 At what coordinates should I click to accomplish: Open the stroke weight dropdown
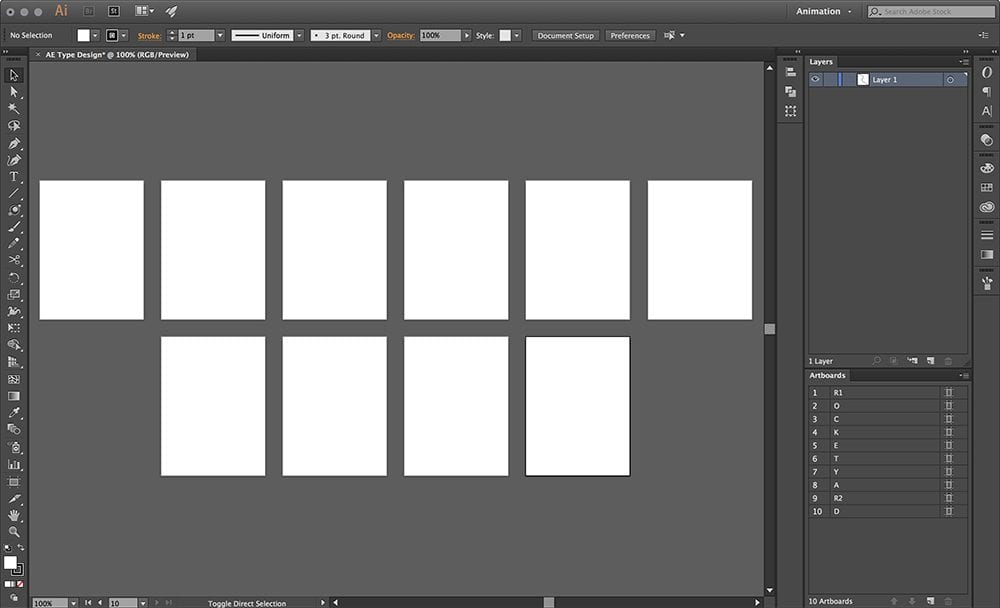point(220,35)
